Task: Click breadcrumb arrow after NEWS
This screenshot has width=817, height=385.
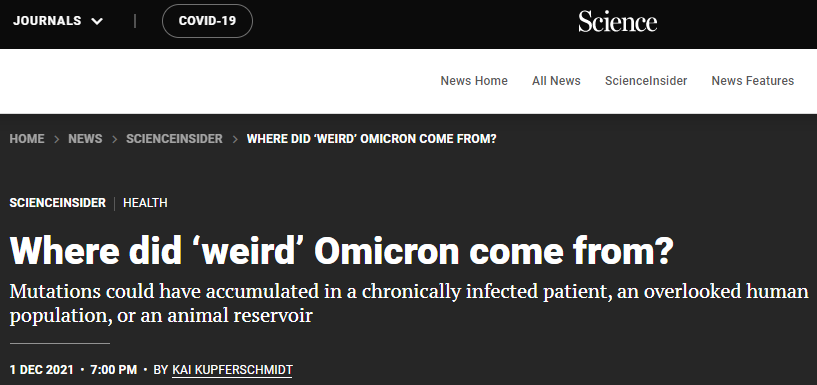Action: 114,139
